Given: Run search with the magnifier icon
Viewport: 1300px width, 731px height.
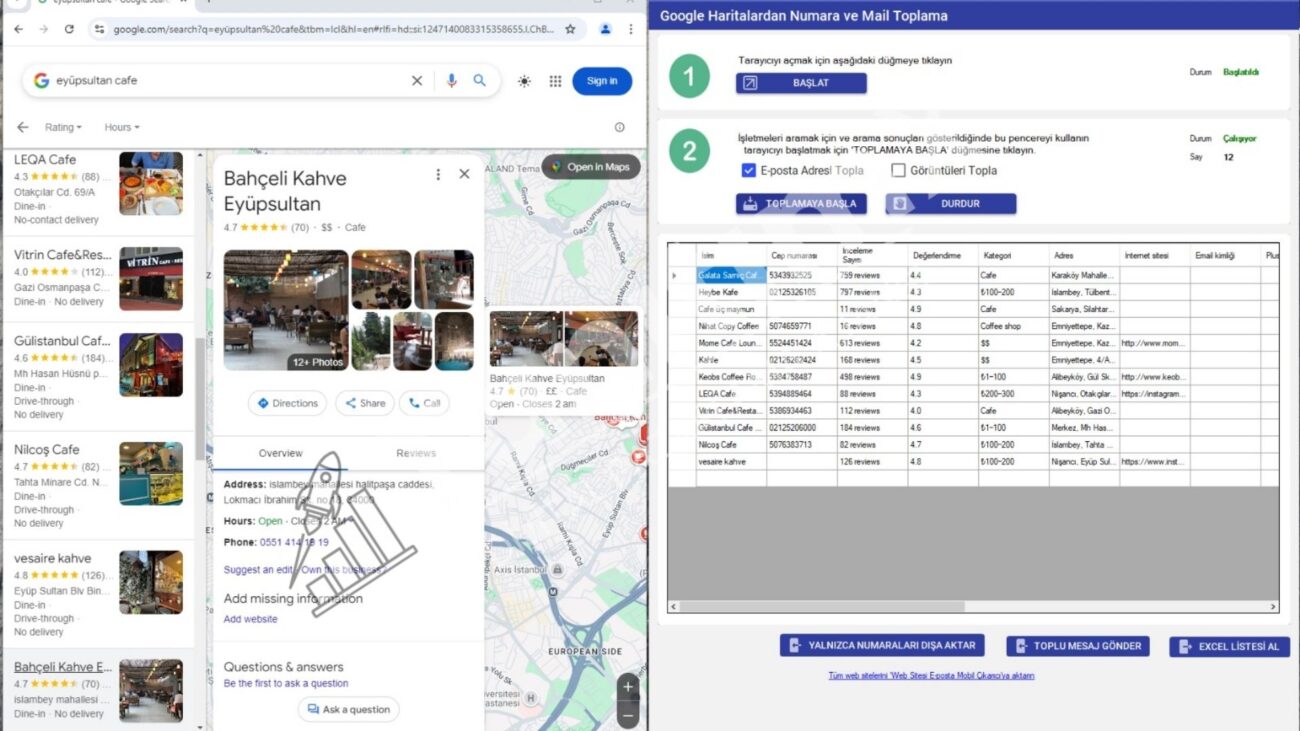Looking at the screenshot, I should point(480,81).
